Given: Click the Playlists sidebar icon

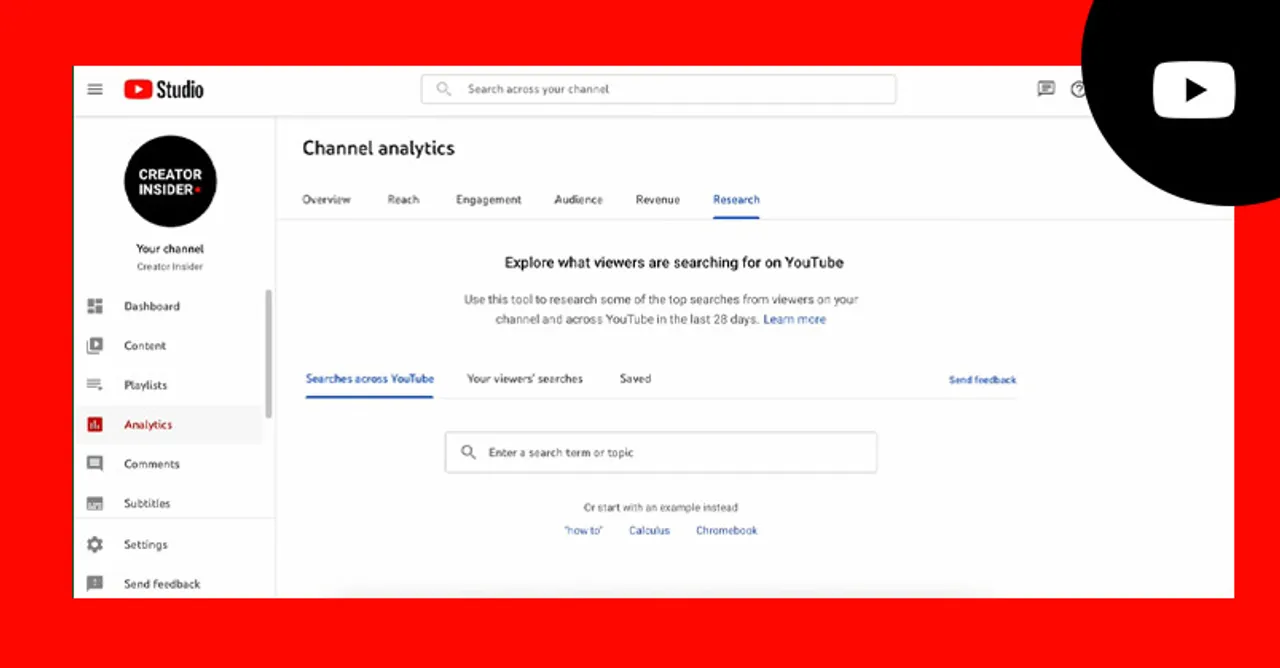Looking at the screenshot, I should click(95, 385).
